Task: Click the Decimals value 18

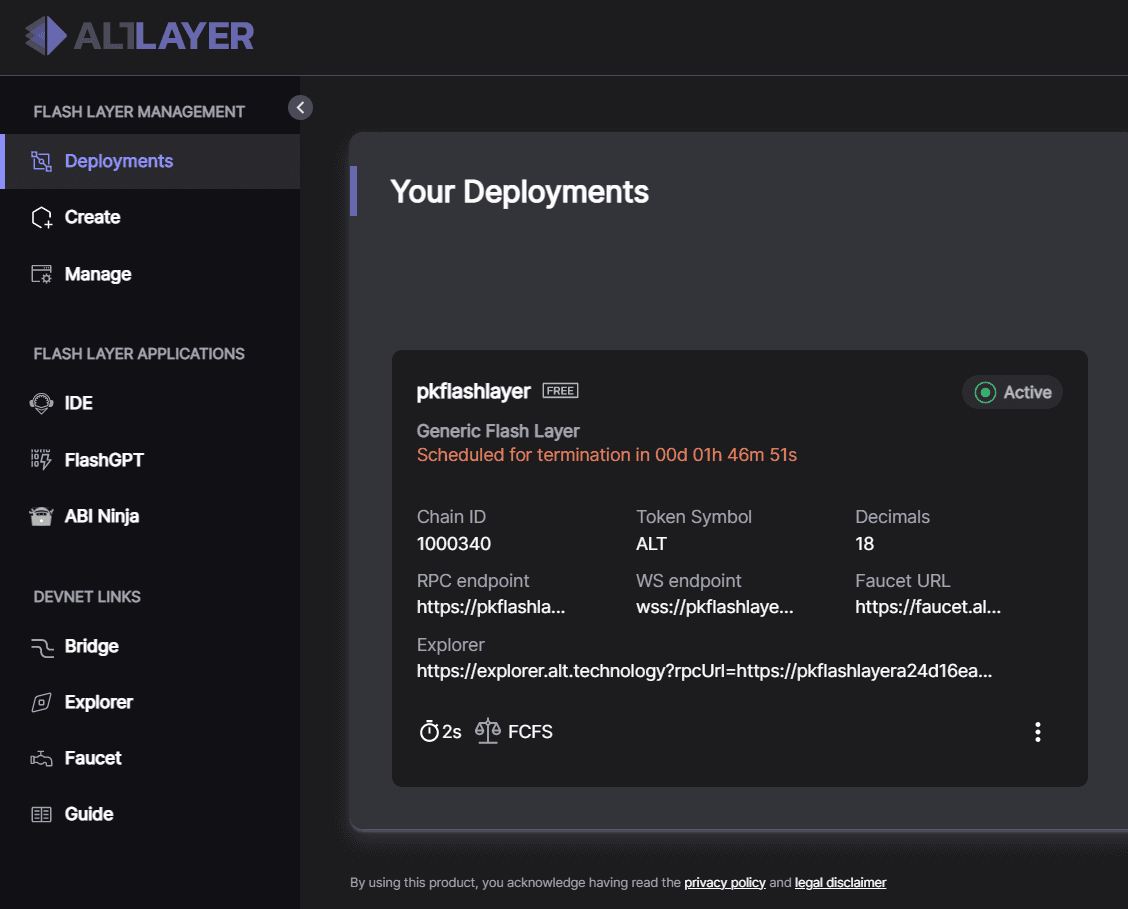Action: point(865,544)
